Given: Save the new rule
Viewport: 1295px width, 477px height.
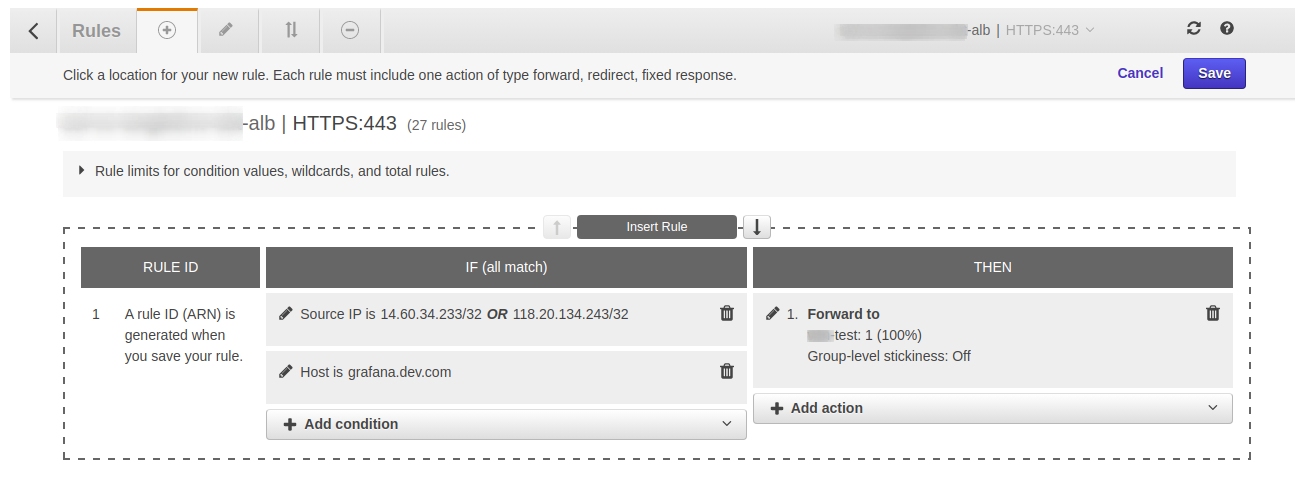Looking at the screenshot, I should pos(1214,73).
